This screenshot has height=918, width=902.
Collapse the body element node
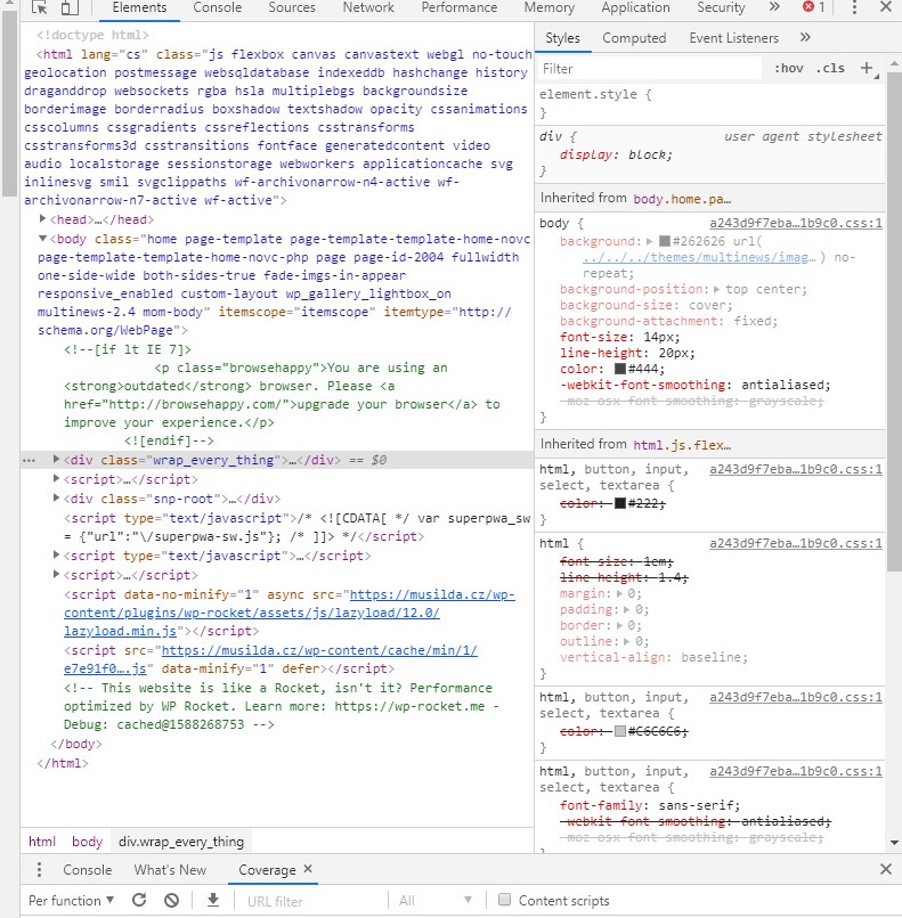click(x=42, y=238)
